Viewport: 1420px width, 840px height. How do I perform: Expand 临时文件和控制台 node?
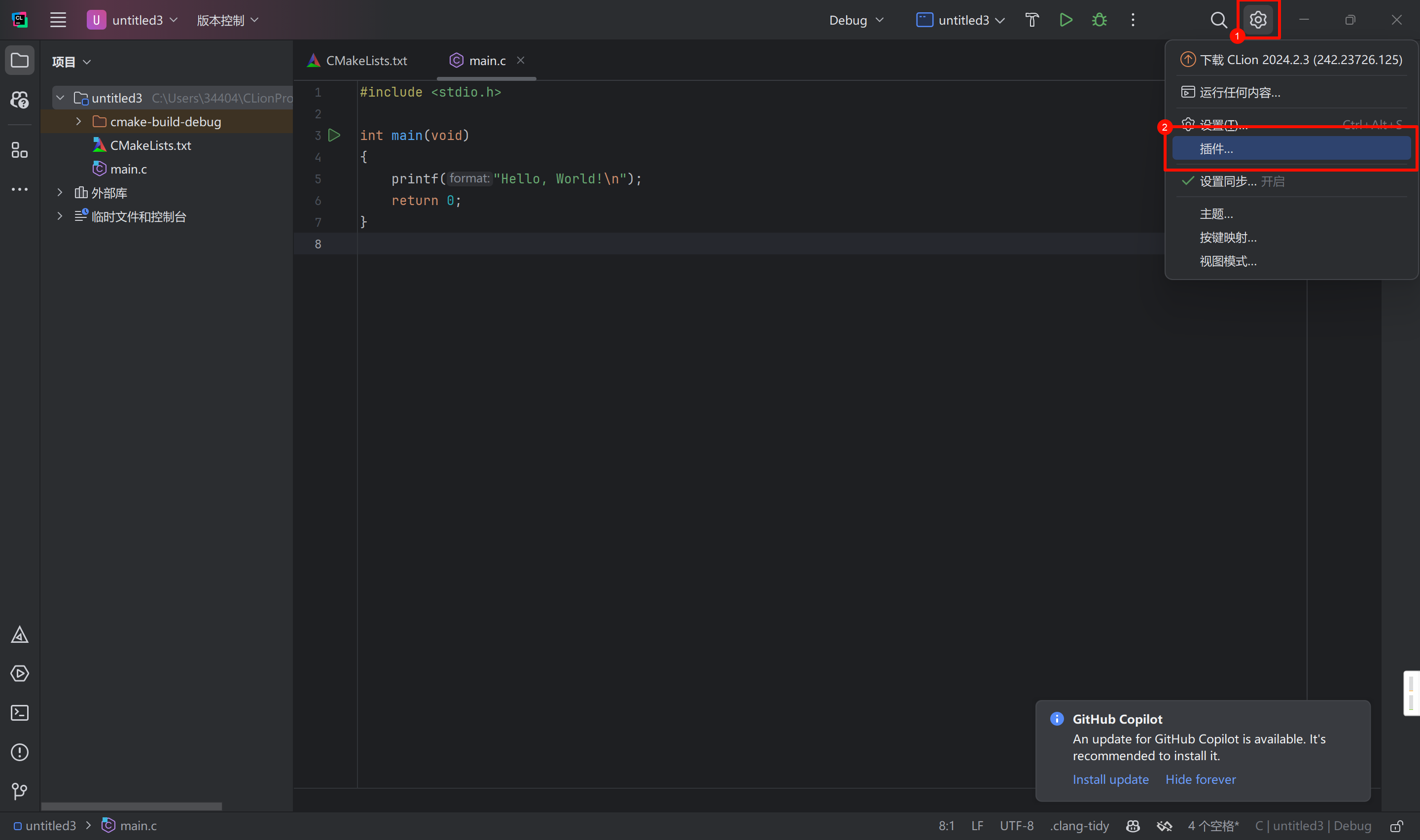click(x=60, y=216)
